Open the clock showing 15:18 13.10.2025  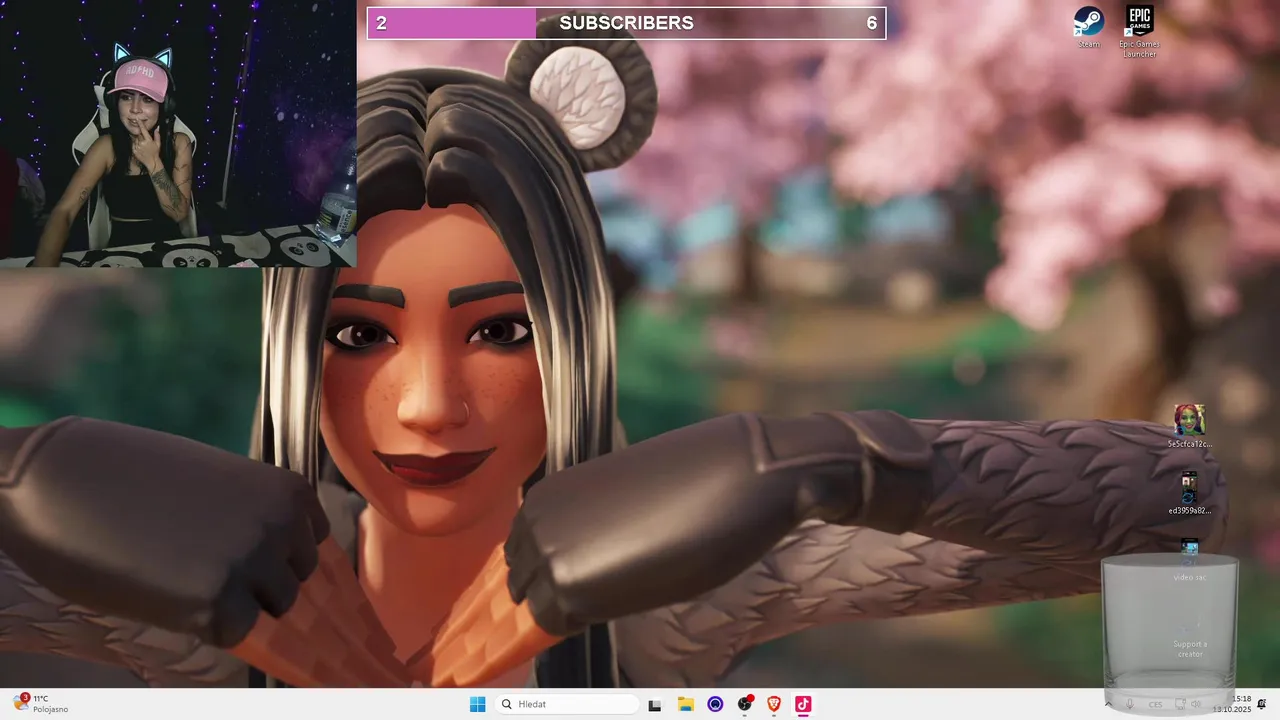(1232, 704)
